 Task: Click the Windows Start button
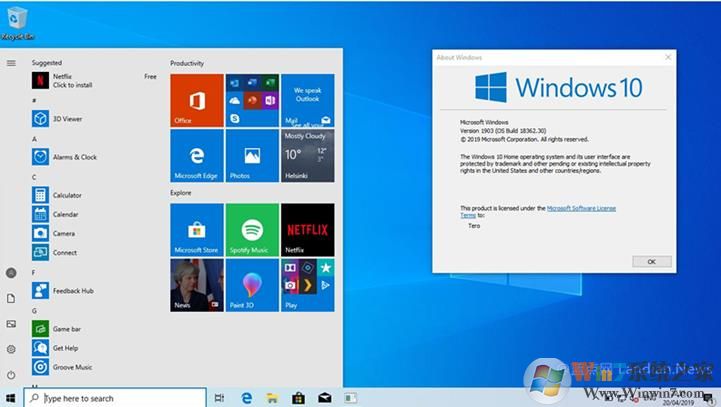pyautogui.click(x=11, y=398)
